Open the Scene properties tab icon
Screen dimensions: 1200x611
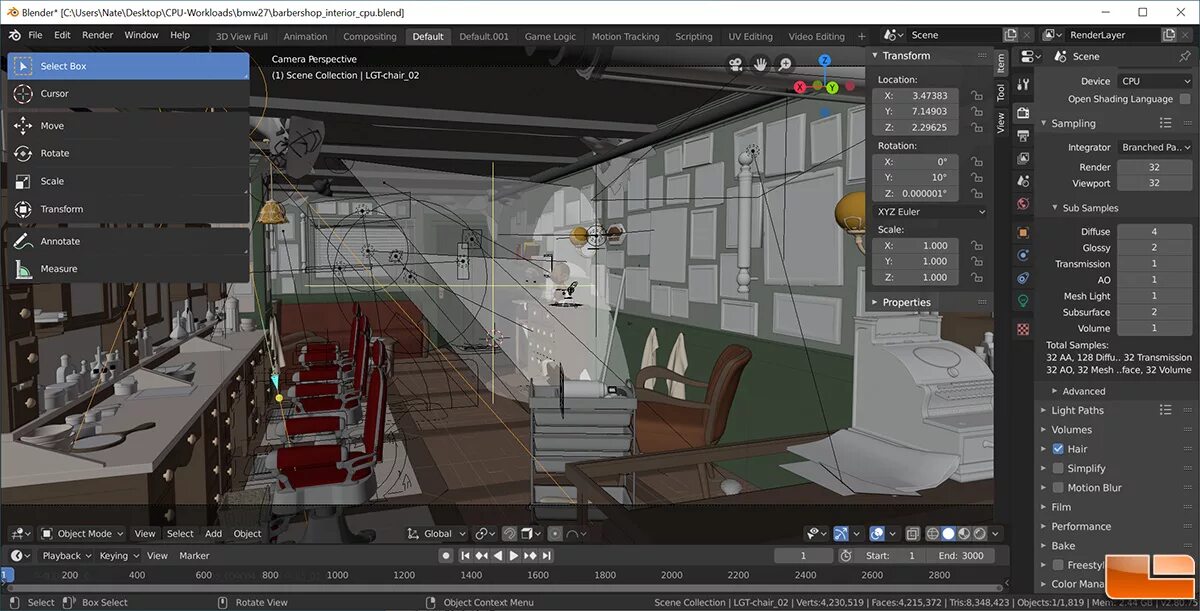tap(1023, 181)
